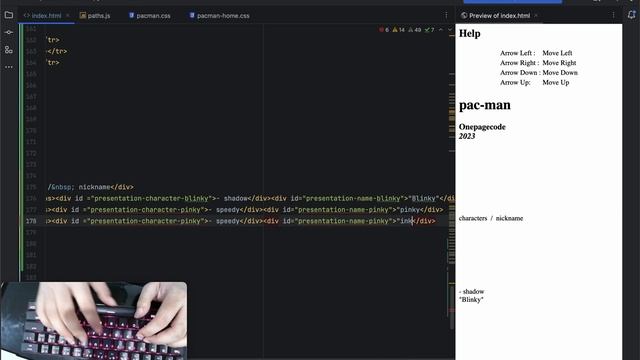This screenshot has width=640, height=360.
Task: Go to previous highlighted problem arrow
Action: (441, 30)
